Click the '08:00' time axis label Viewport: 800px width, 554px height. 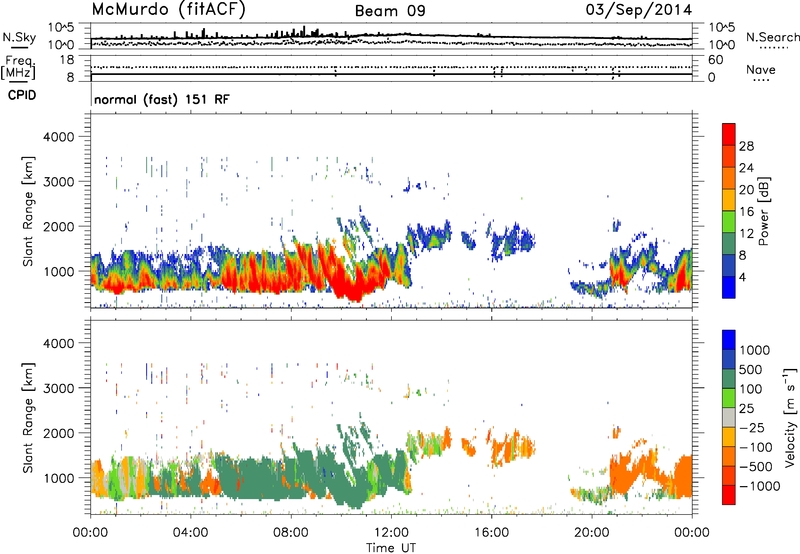(x=291, y=533)
